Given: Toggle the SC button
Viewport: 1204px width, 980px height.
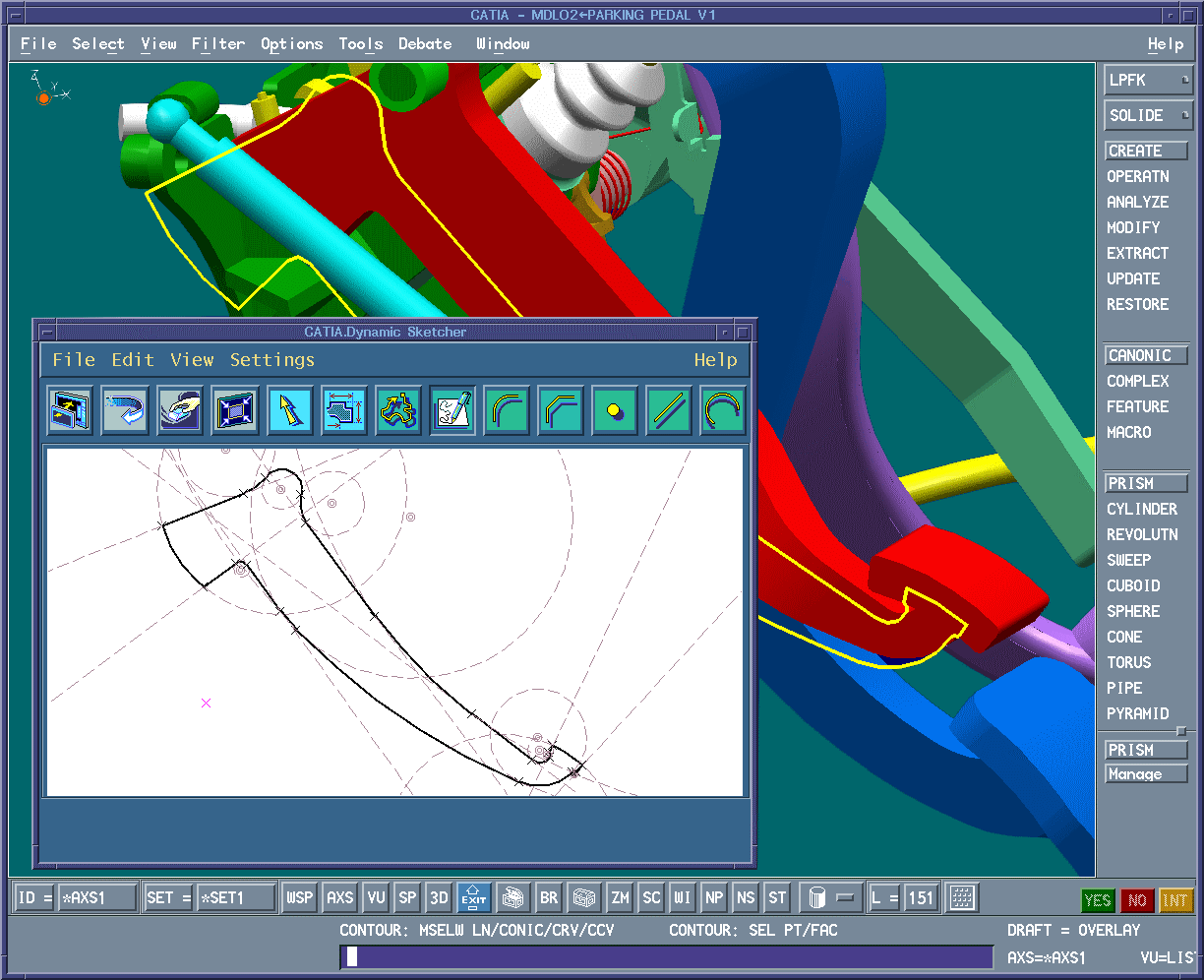Looking at the screenshot, I should [651, 897].
